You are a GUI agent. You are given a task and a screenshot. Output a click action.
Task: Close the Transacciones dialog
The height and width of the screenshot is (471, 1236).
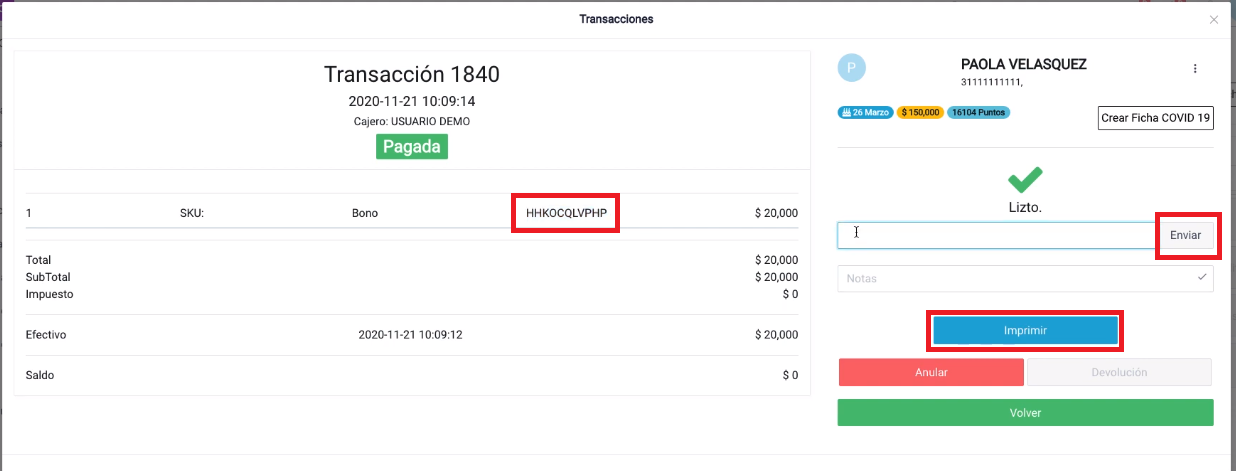pos(1214,19)
